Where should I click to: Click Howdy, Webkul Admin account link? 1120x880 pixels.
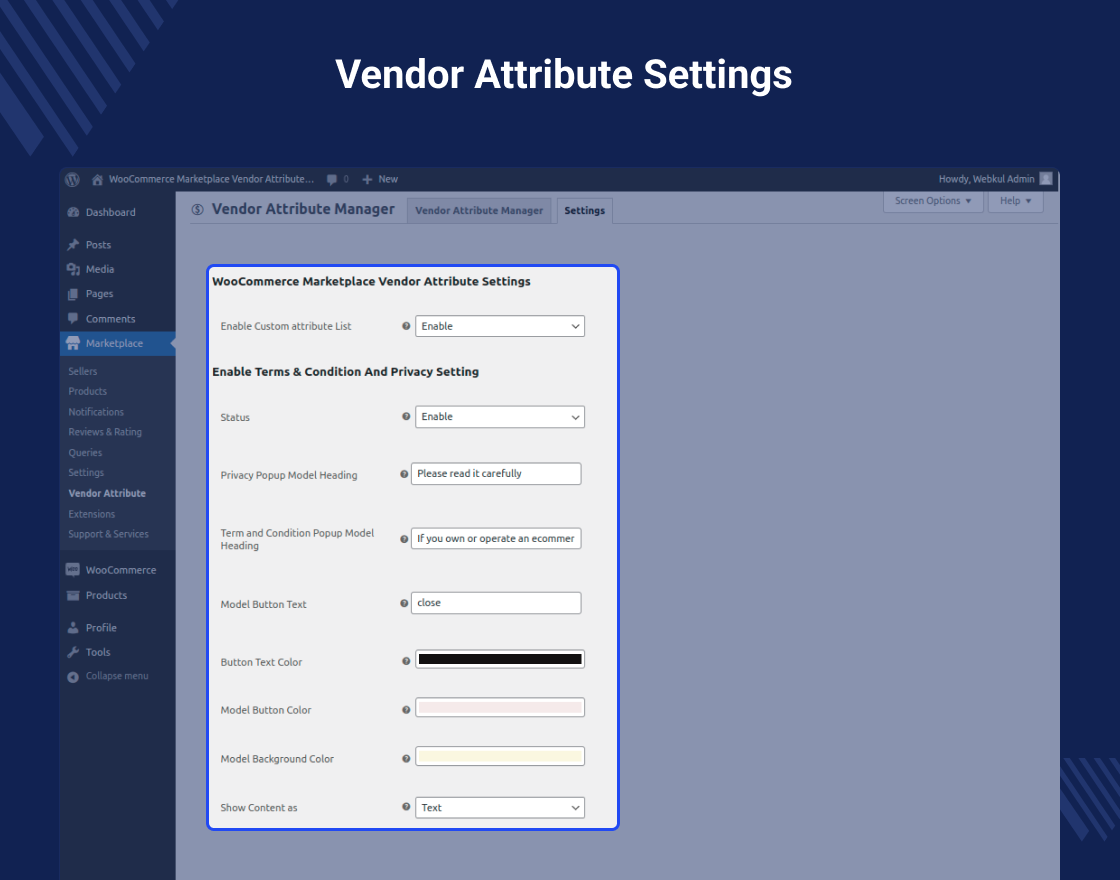pos(986,179)
